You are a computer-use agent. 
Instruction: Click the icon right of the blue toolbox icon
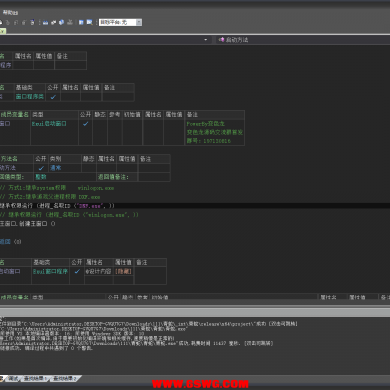(53, 22)
